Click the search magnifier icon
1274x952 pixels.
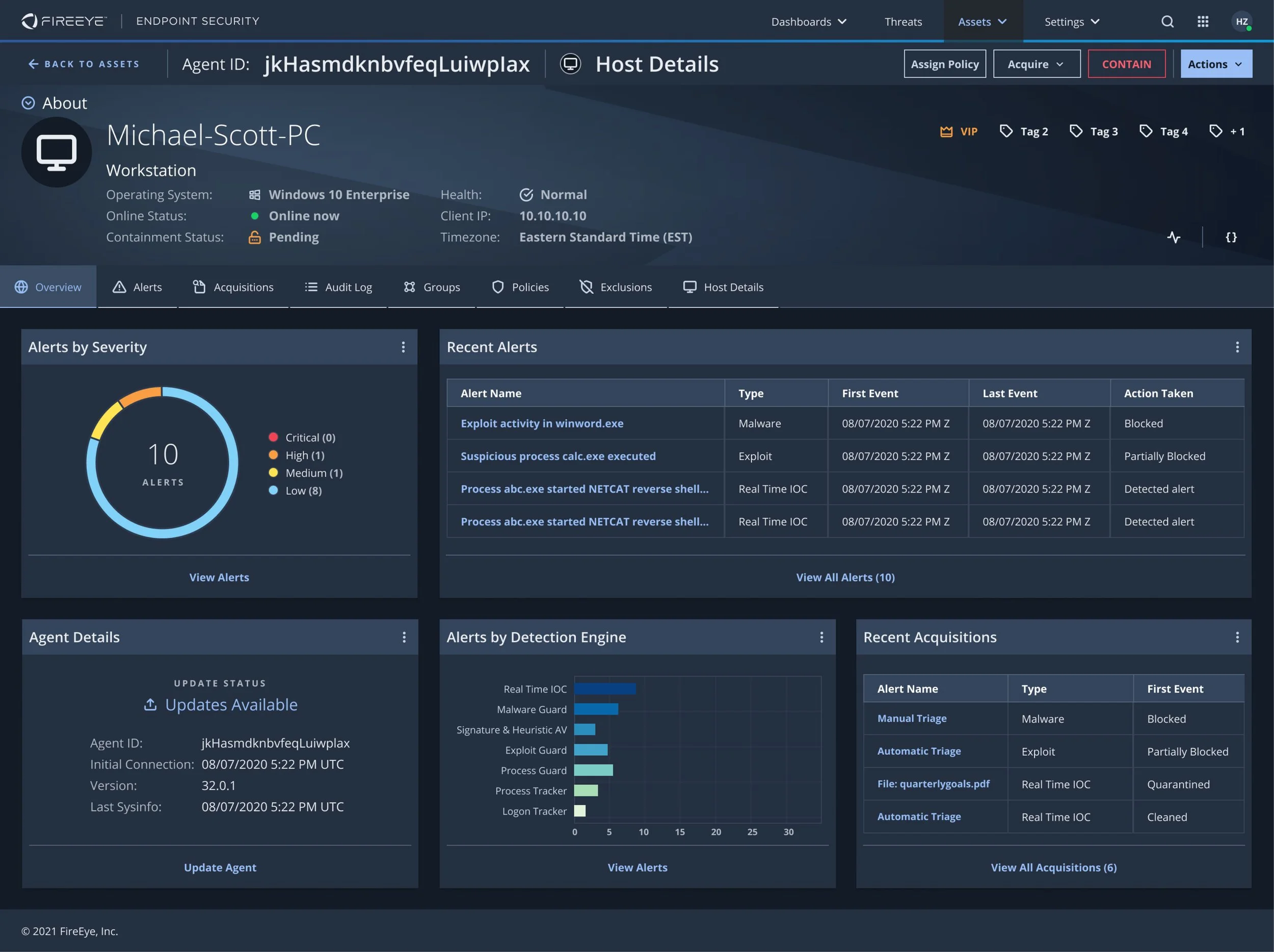coord(1167,22)
